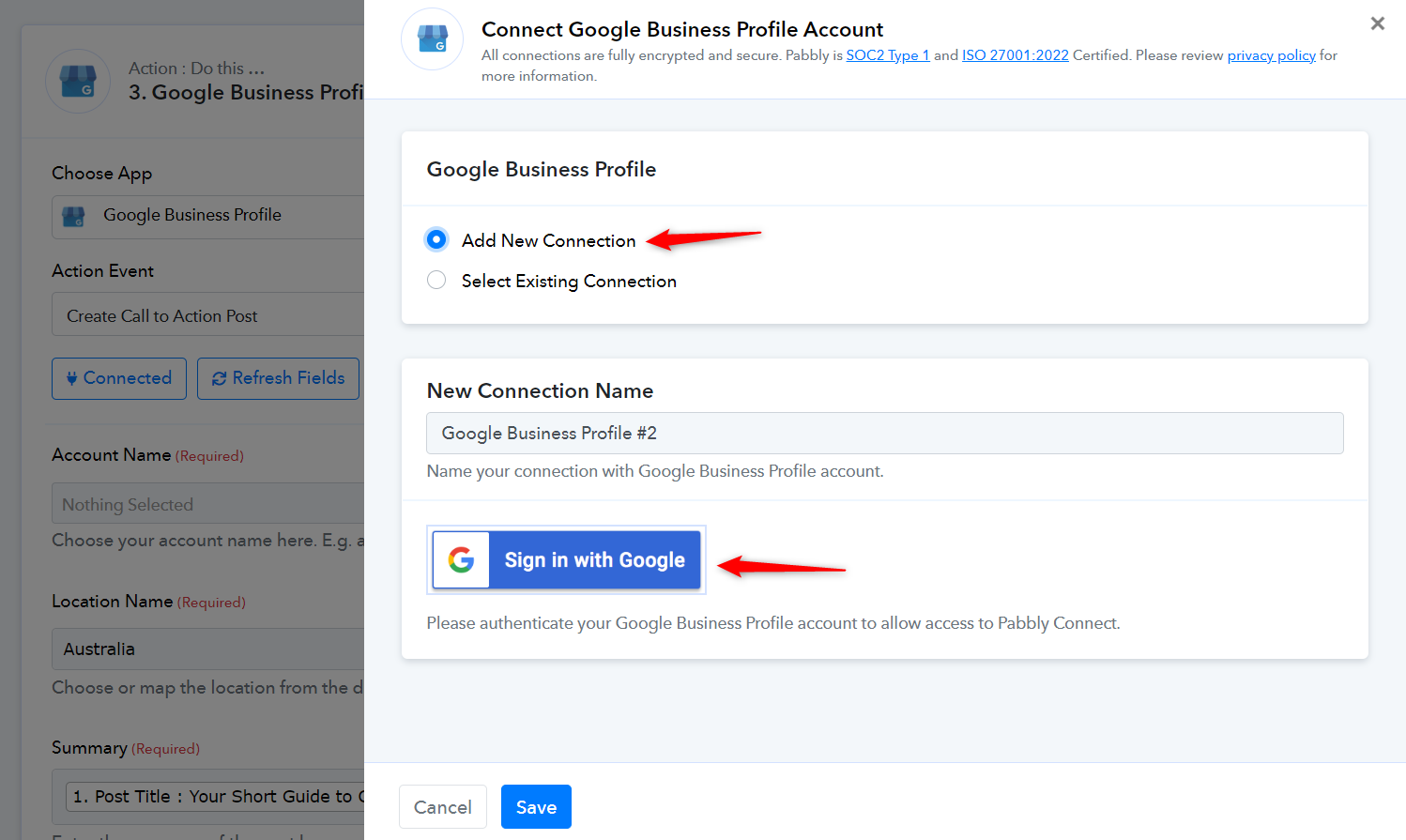The image size is (1406, 840).
Task: Click the Connect Google Business Profile Account title
Action: click(682, 30)
